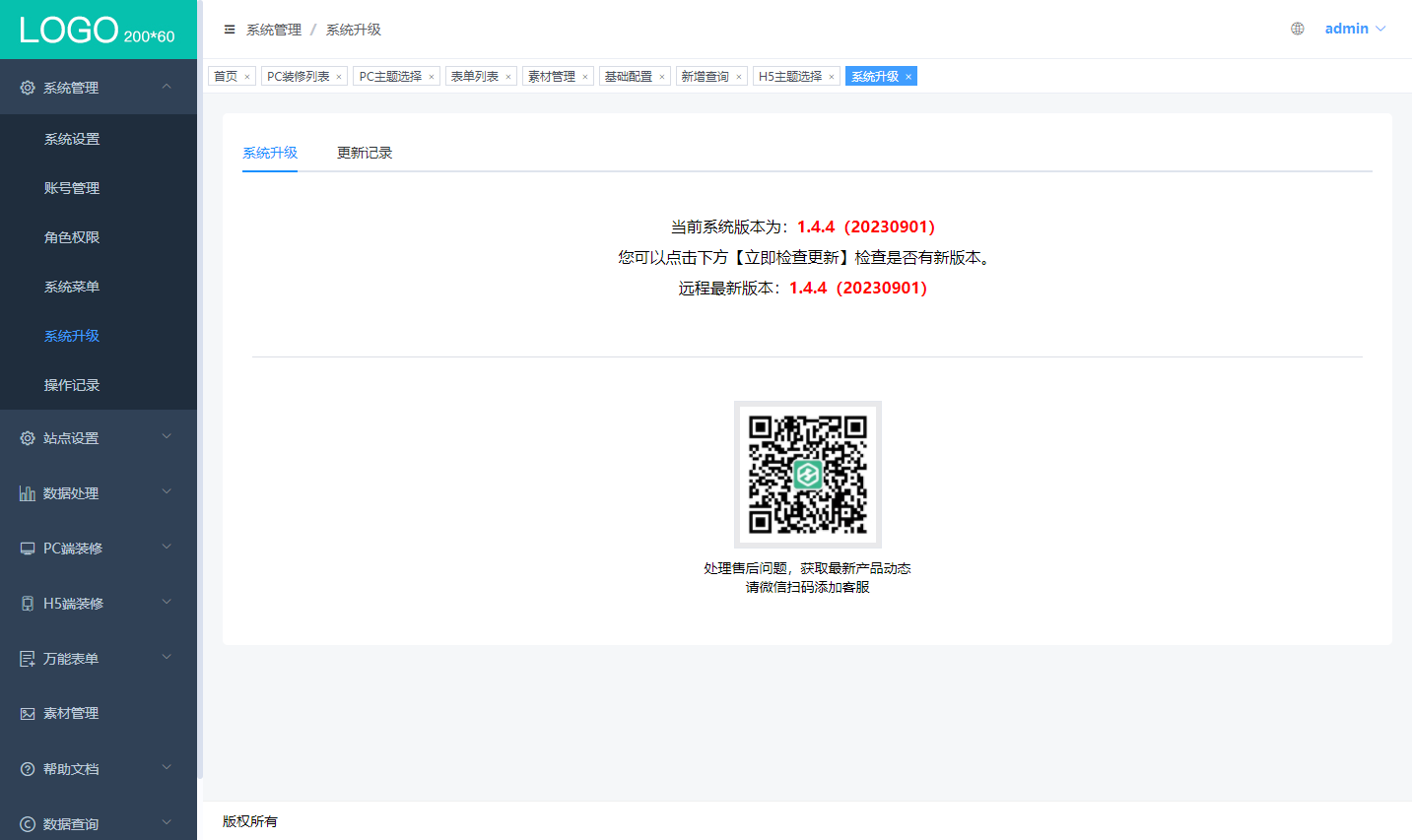Click the 系统管理 gear icon in sidebar
The width and height of the screenshot is (1412, 840).
[x=28, y=88]
